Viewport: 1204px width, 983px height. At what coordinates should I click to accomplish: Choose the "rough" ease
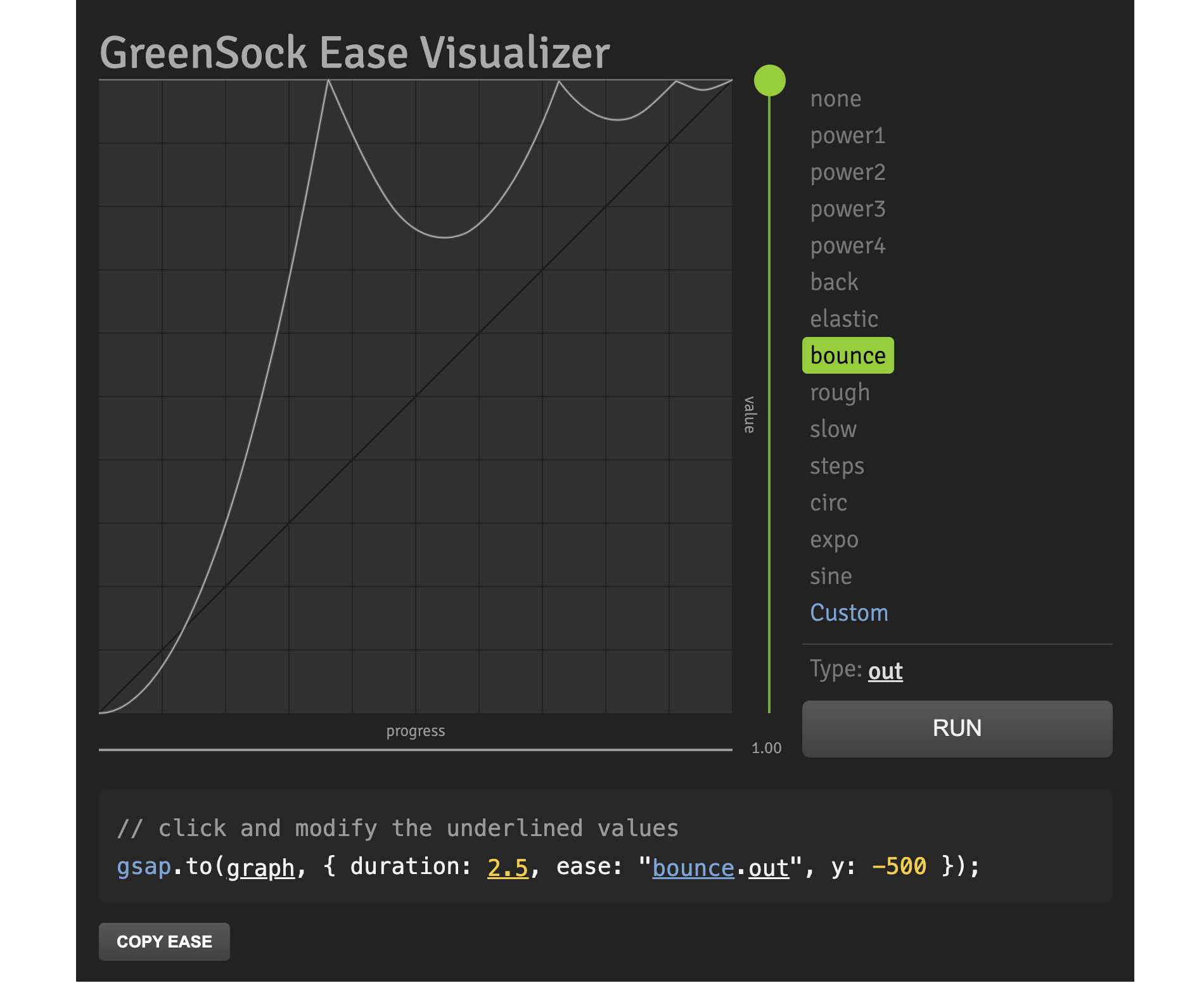point(839,392)
